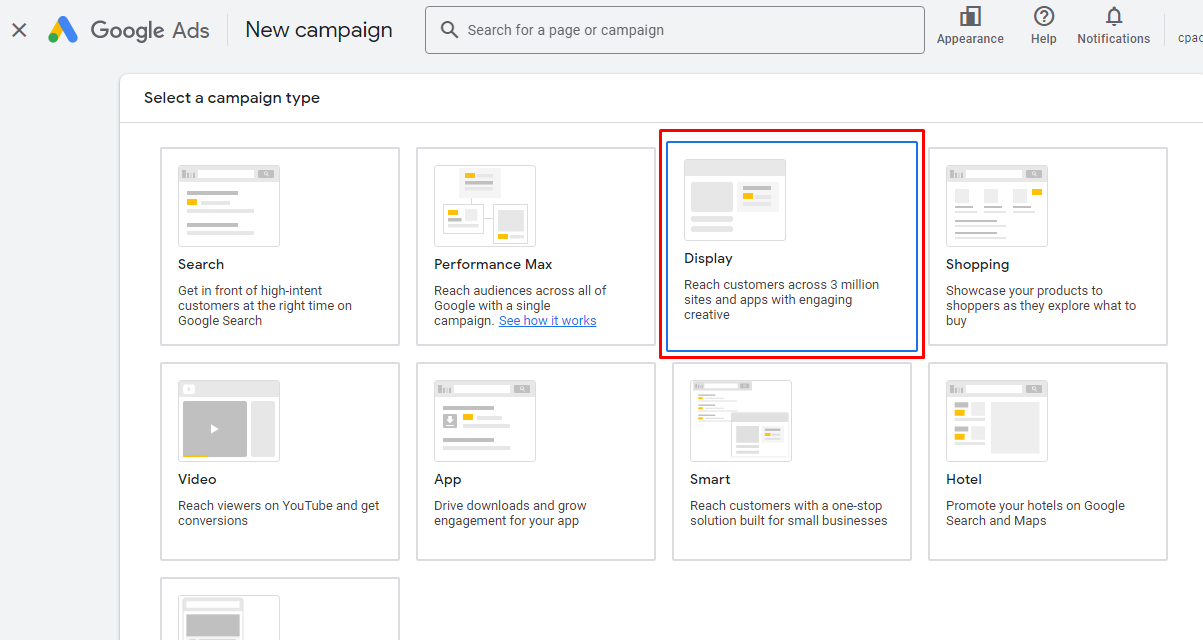Select the Smart campaign type card
This screenshot has height=640, width=1203.
pos(792,461)
